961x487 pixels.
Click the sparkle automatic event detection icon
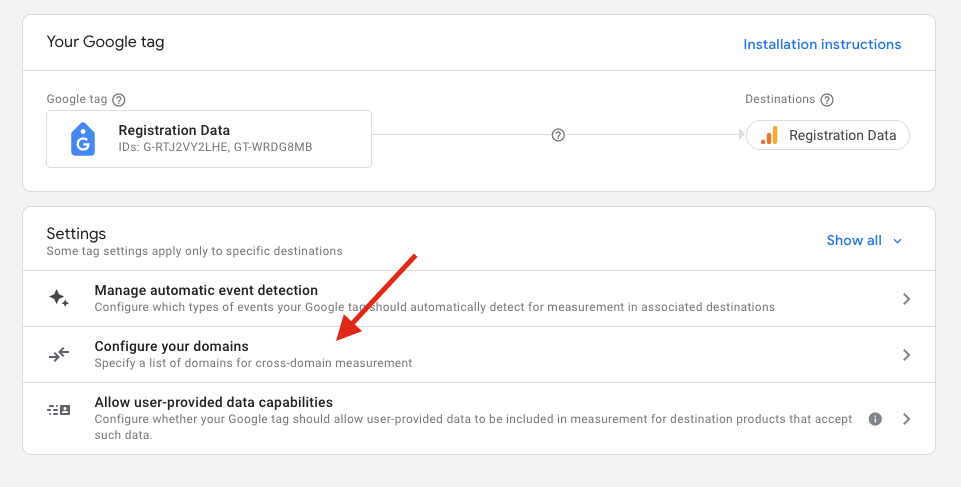(59, 298)
